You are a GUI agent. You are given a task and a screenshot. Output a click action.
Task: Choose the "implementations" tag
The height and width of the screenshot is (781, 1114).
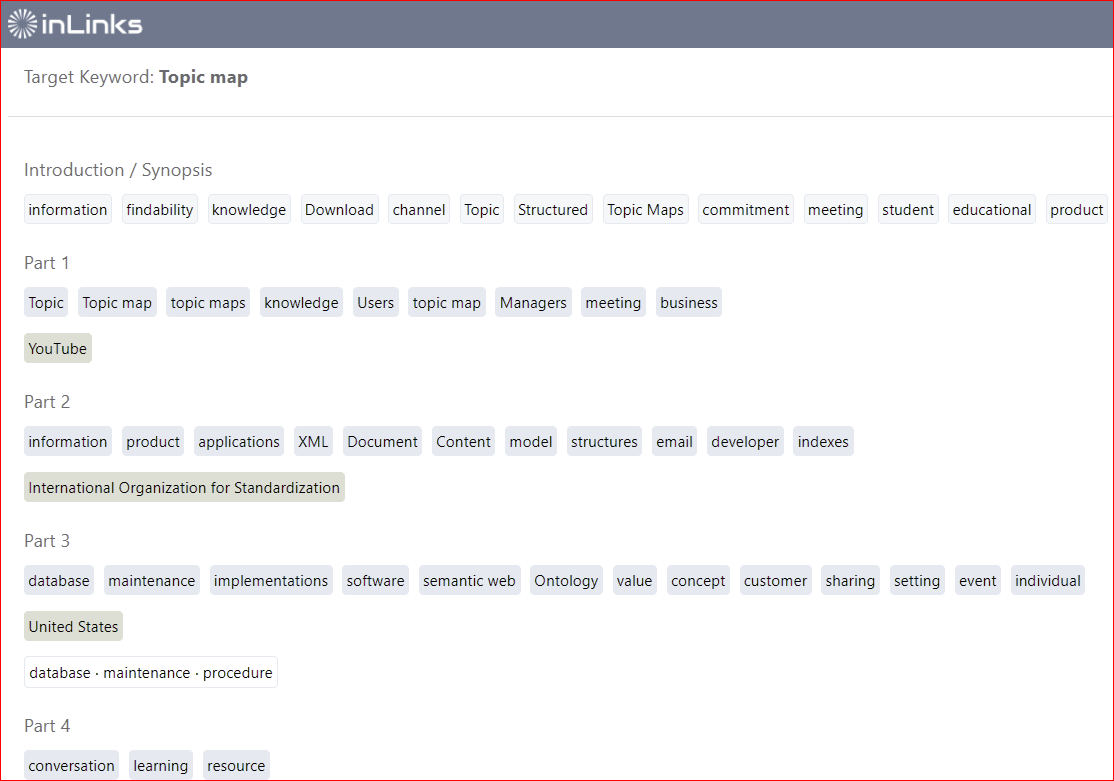click(x=271, y=581)
